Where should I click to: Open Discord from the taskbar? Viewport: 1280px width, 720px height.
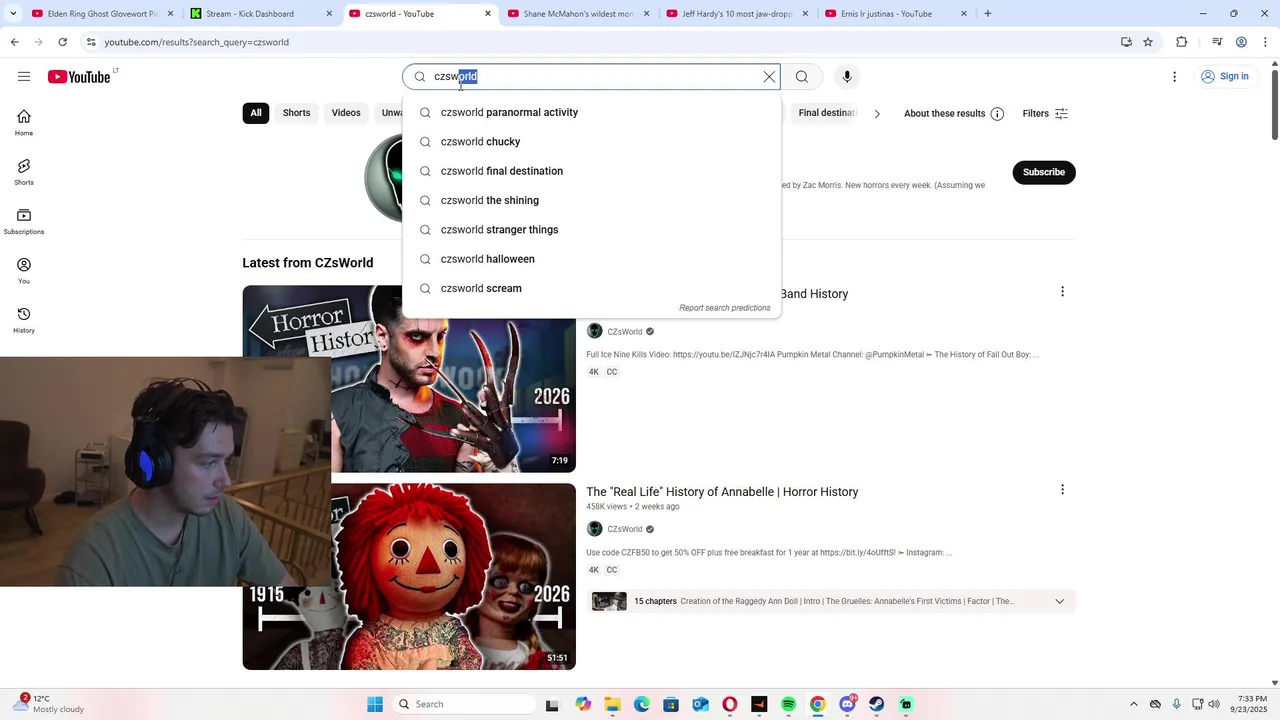(847, 704)
